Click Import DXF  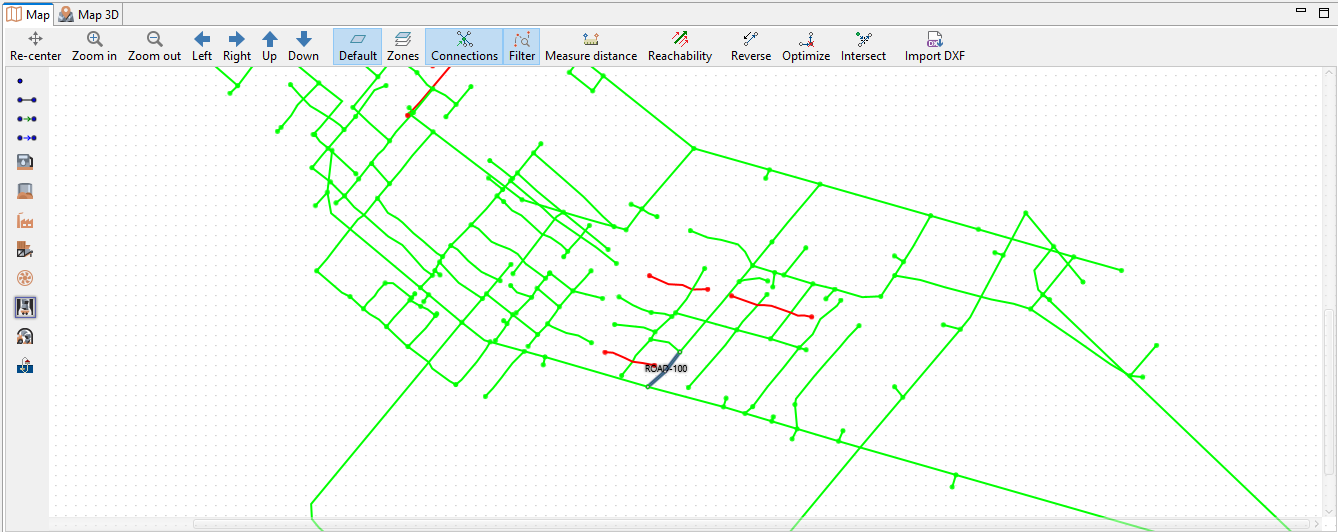(x=935, y=47)
